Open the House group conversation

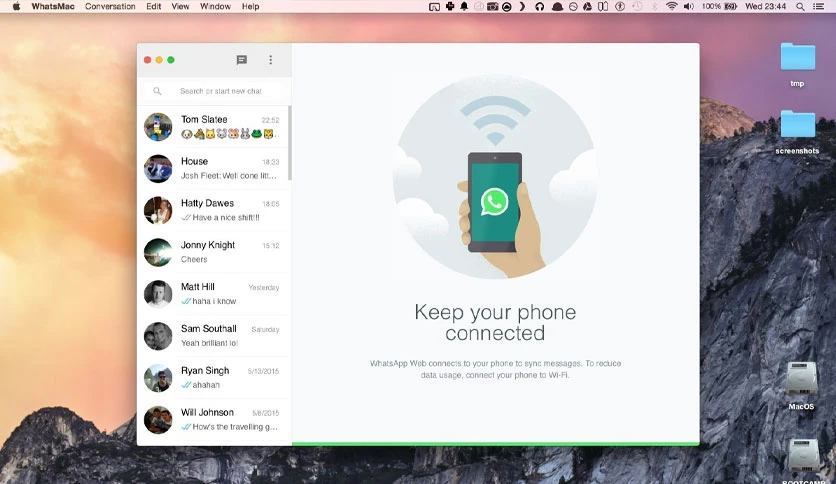(x=213, y=168)
